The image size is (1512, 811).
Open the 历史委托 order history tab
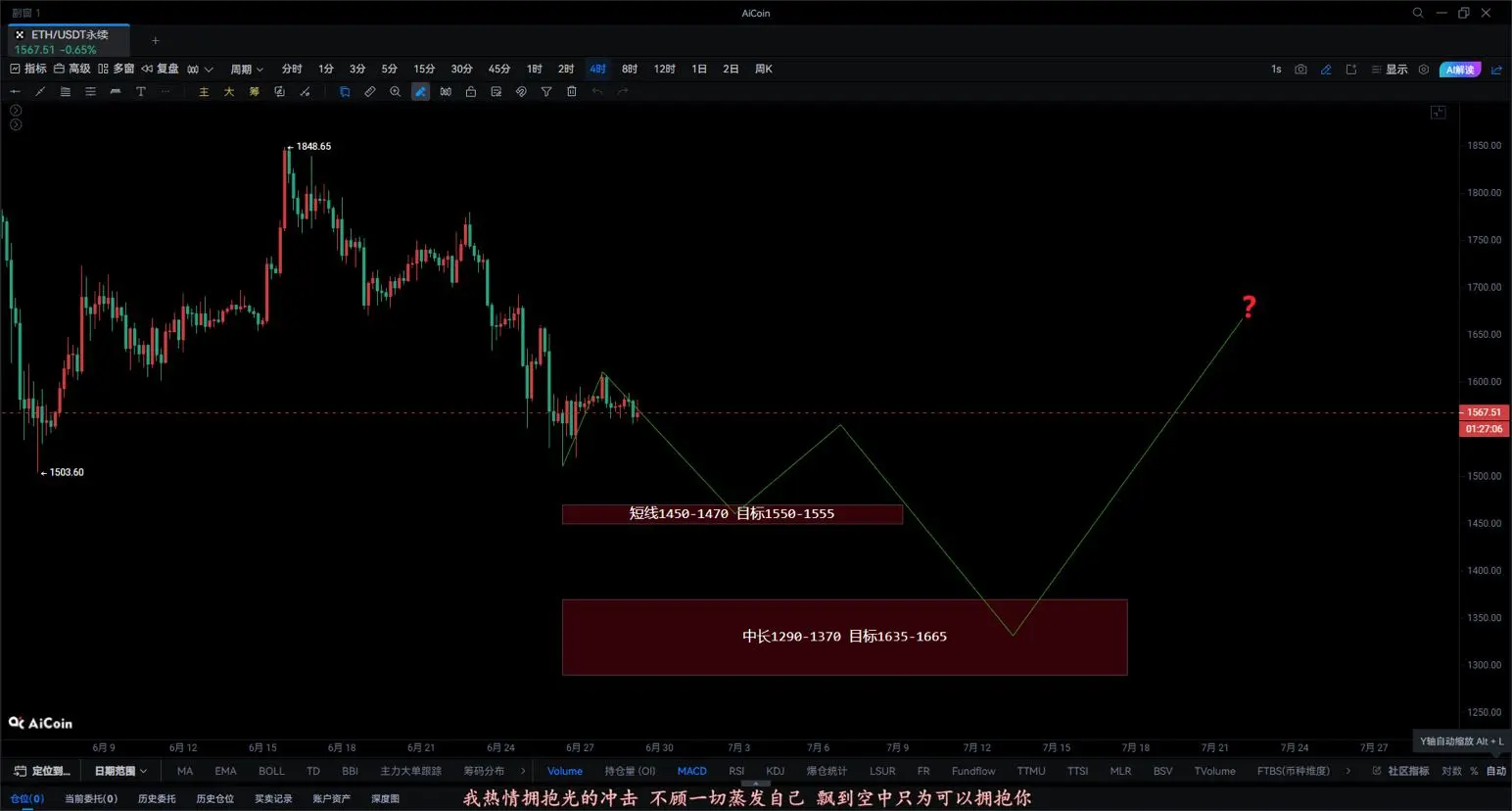[157, 799]
